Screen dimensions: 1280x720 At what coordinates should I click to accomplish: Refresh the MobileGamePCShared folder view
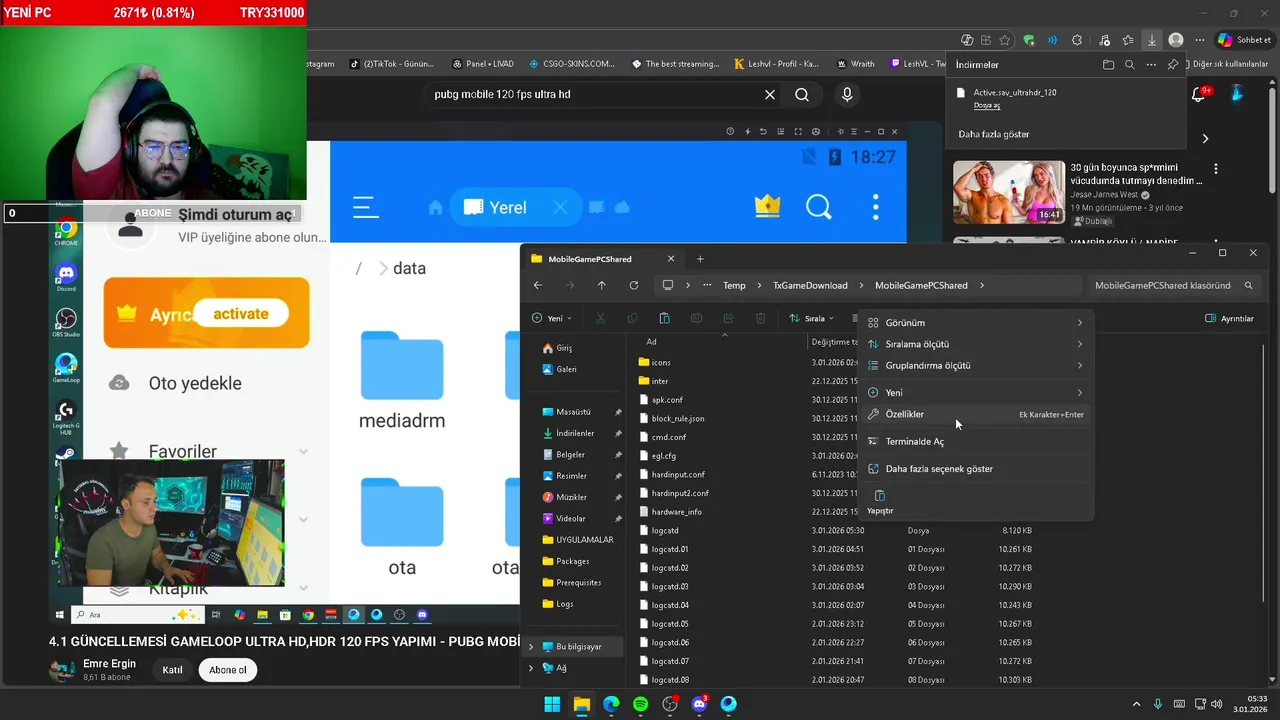click(633, 285)
